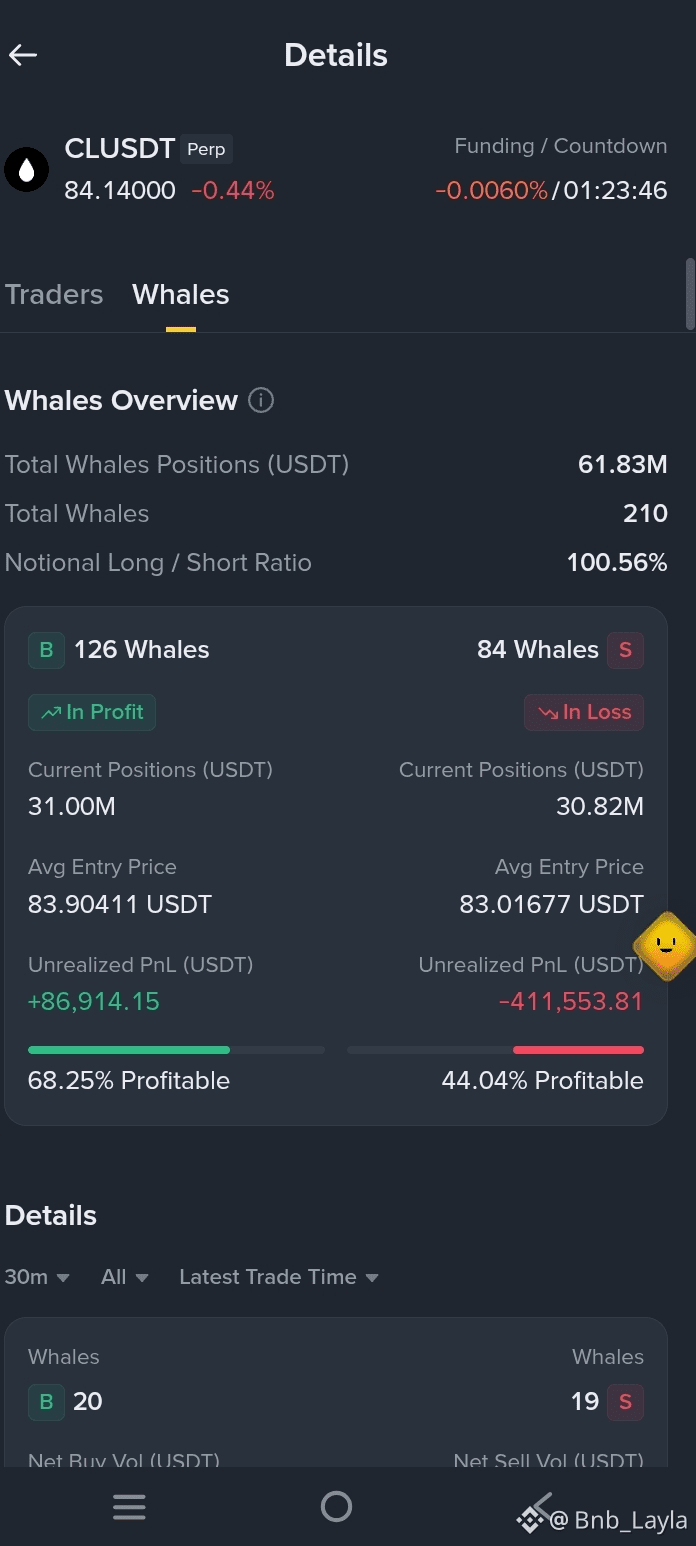Click the In Loss tag

[584, 712]
